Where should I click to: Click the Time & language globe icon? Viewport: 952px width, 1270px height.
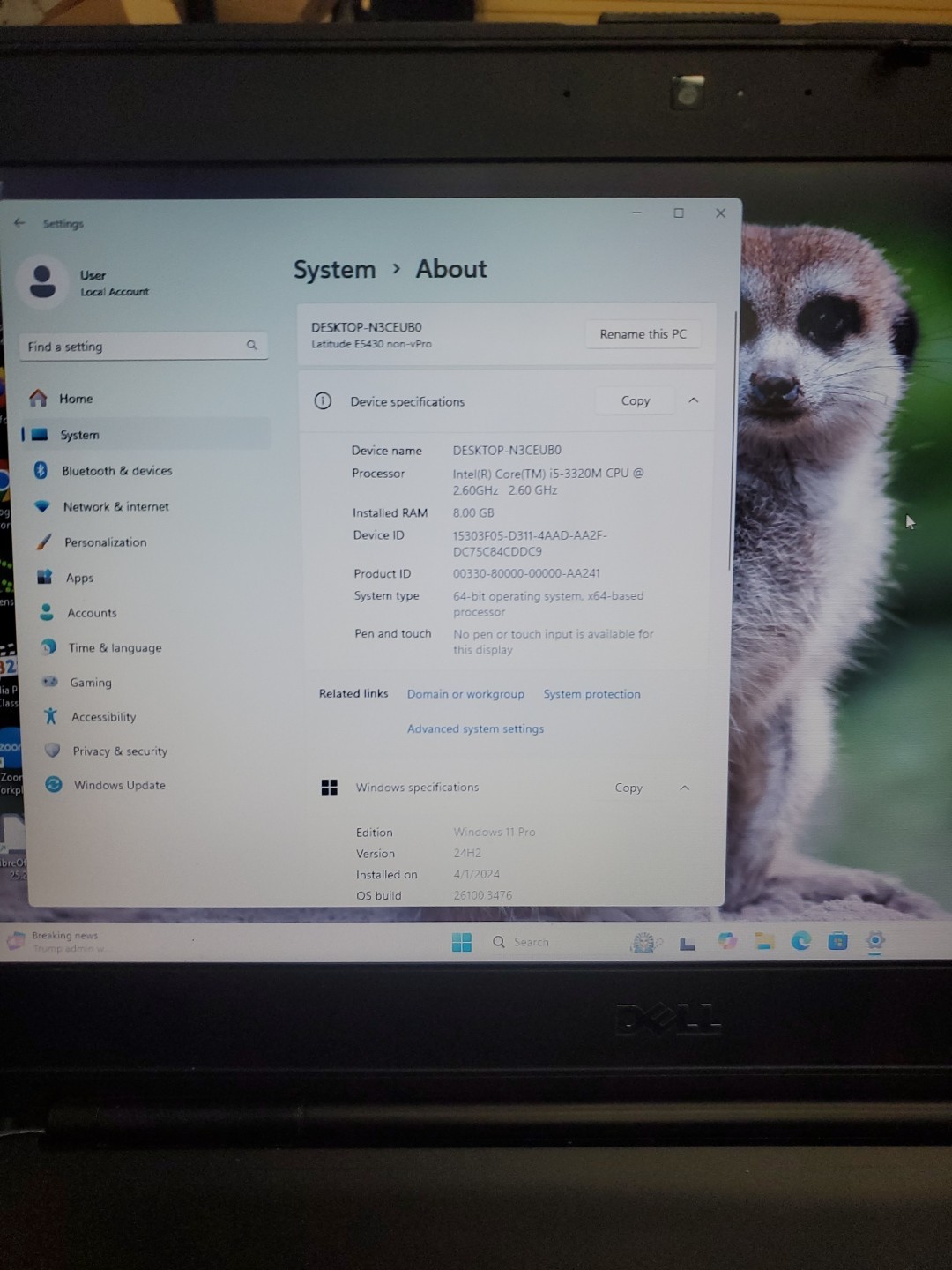pos(49,646)
